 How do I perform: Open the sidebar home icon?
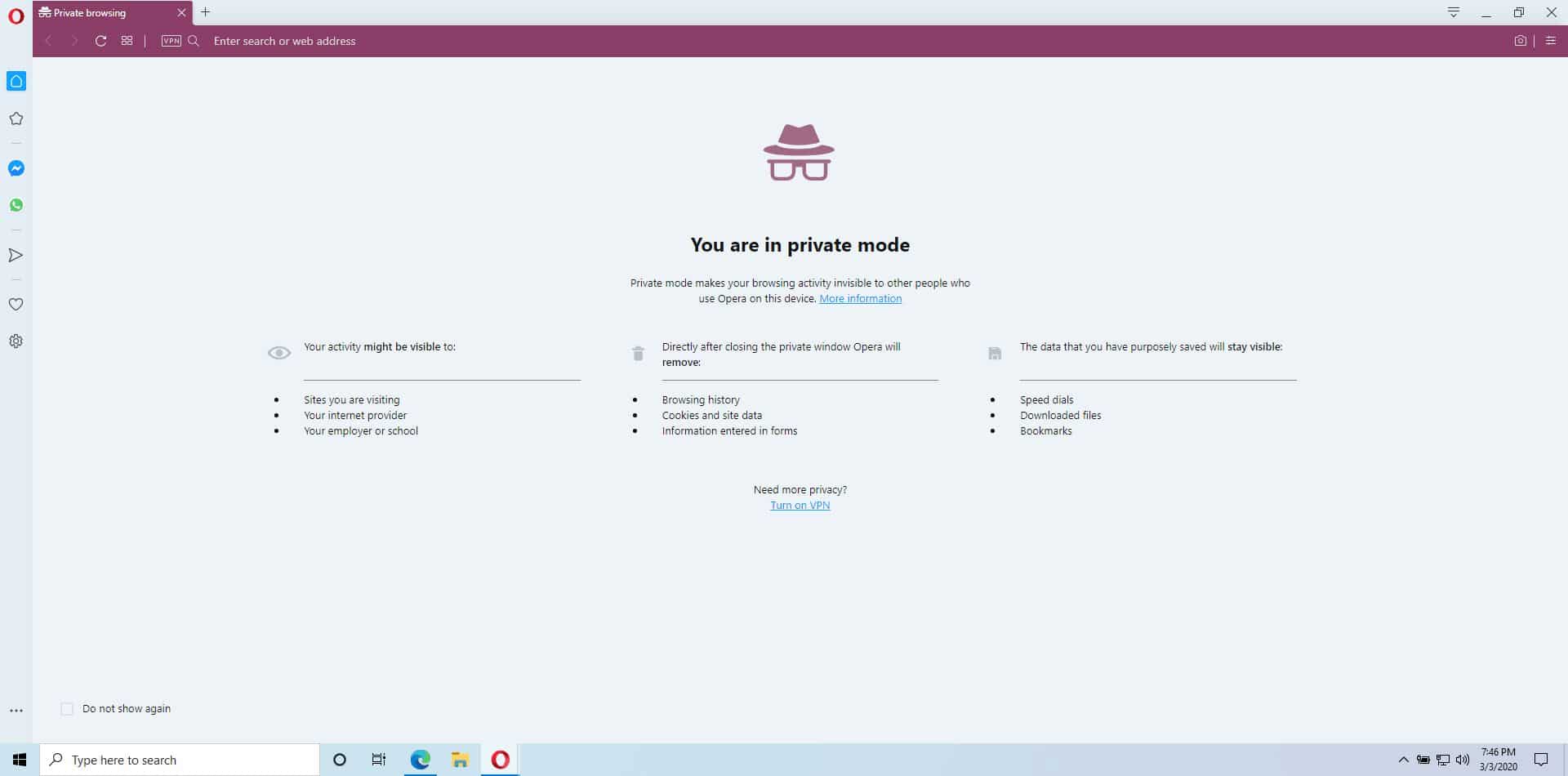coord(16,81)
